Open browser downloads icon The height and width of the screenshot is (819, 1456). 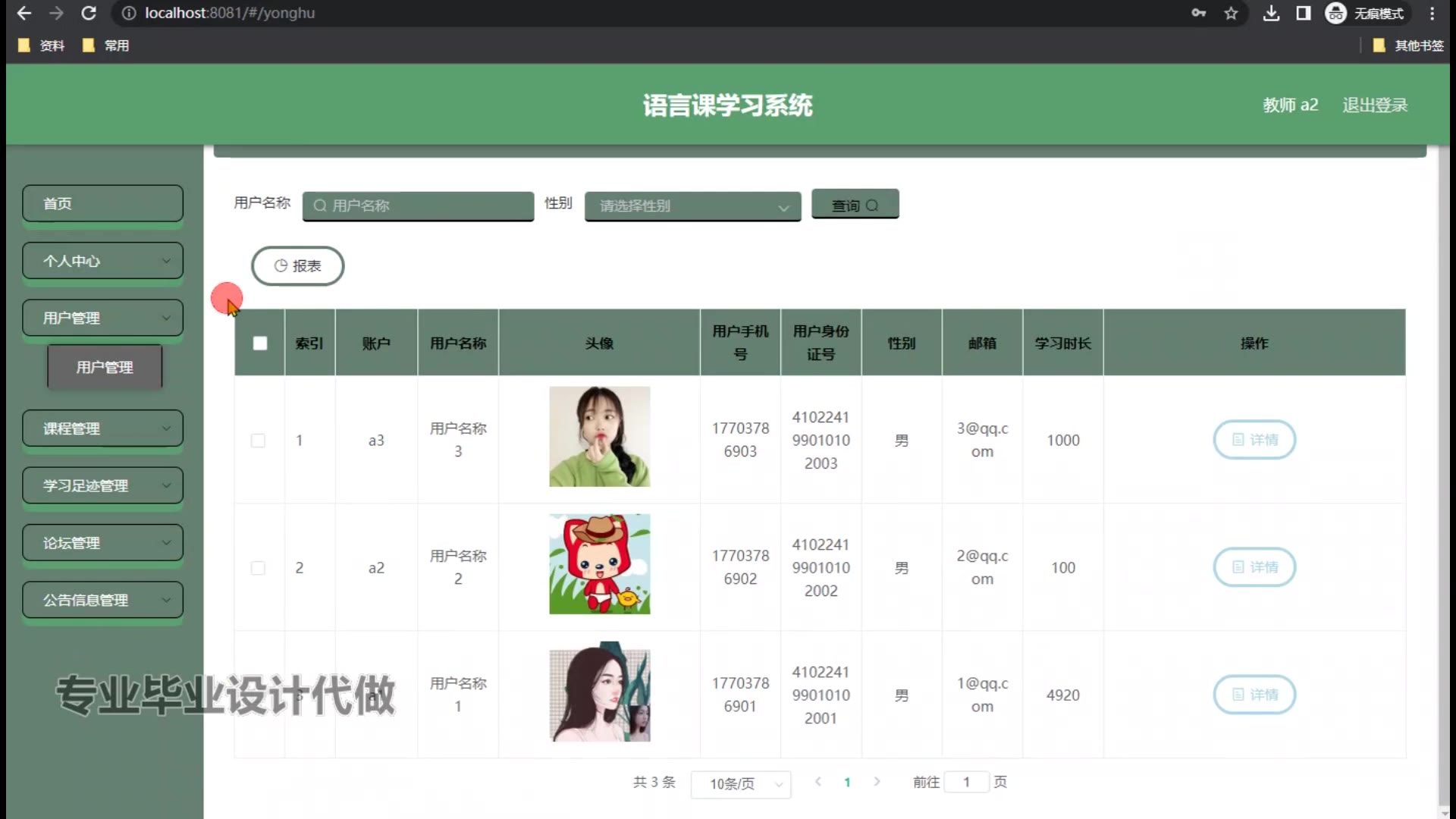click(x=1271, y=13)
